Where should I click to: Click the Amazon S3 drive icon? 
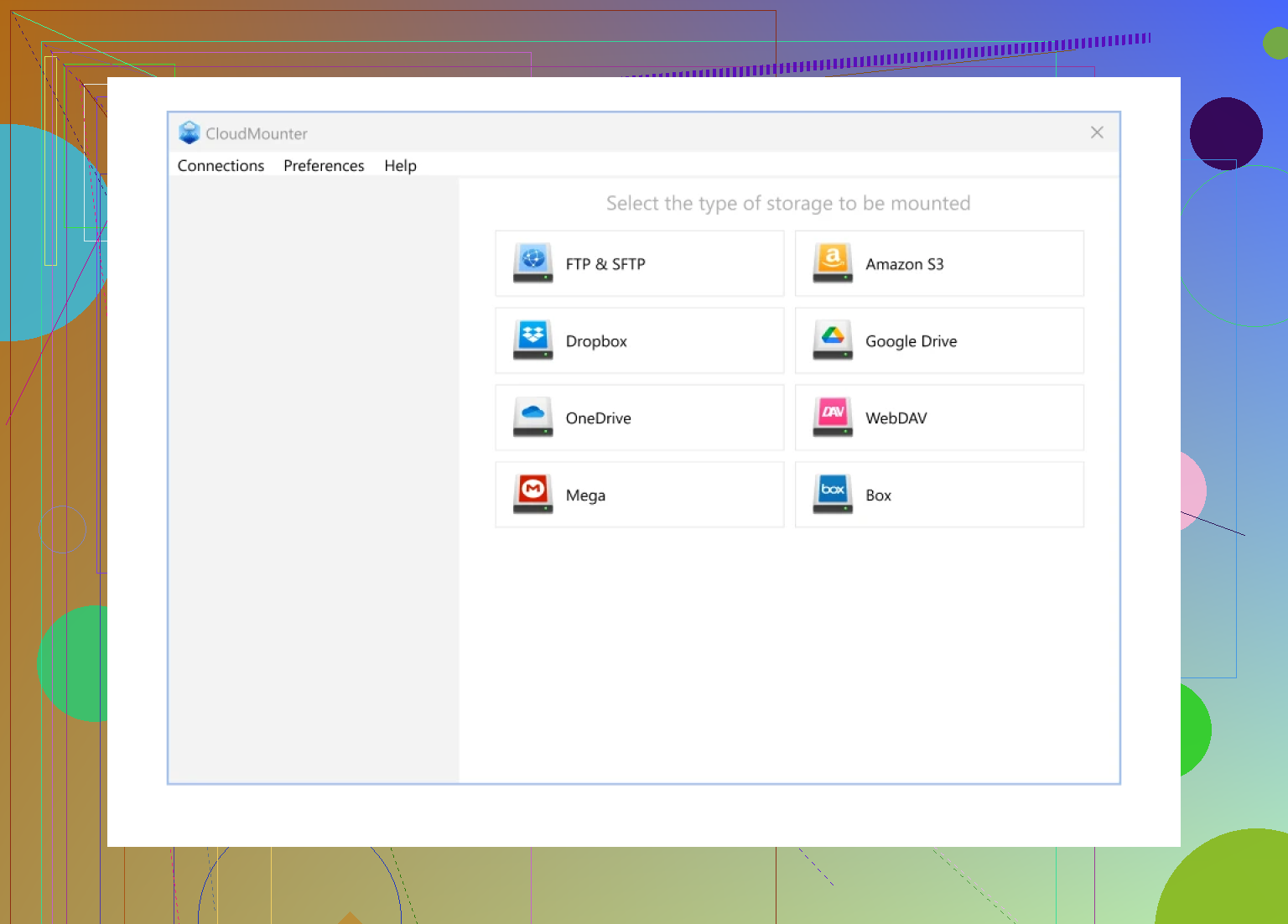pyautogui.click(x=833, y=263)
